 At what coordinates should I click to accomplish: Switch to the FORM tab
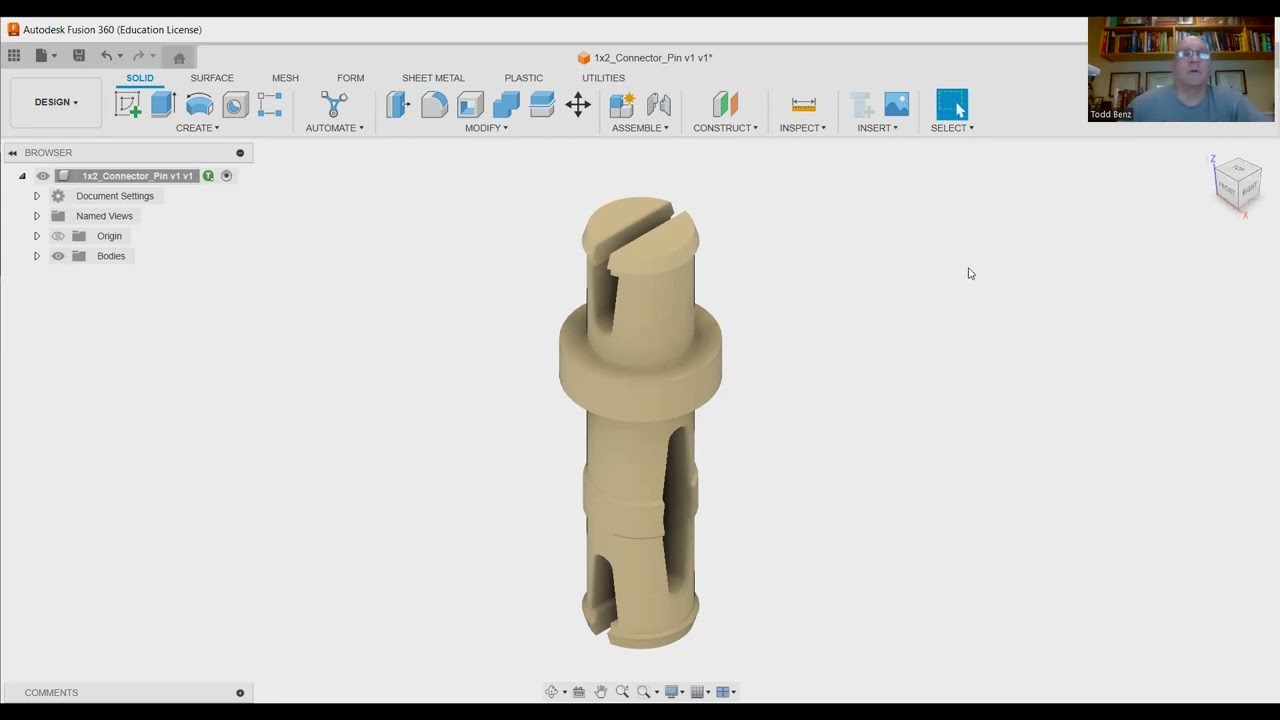[351, 78]
